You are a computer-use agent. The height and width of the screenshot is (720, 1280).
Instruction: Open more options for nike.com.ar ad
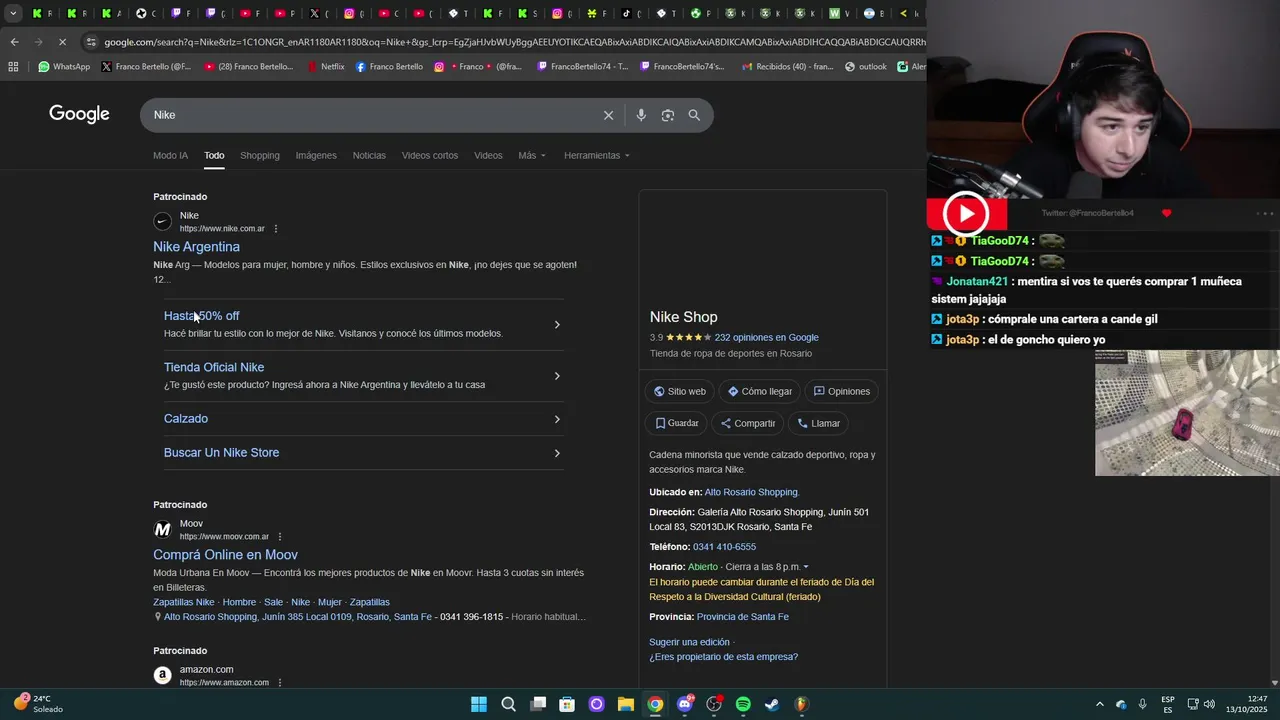(276, 229)
